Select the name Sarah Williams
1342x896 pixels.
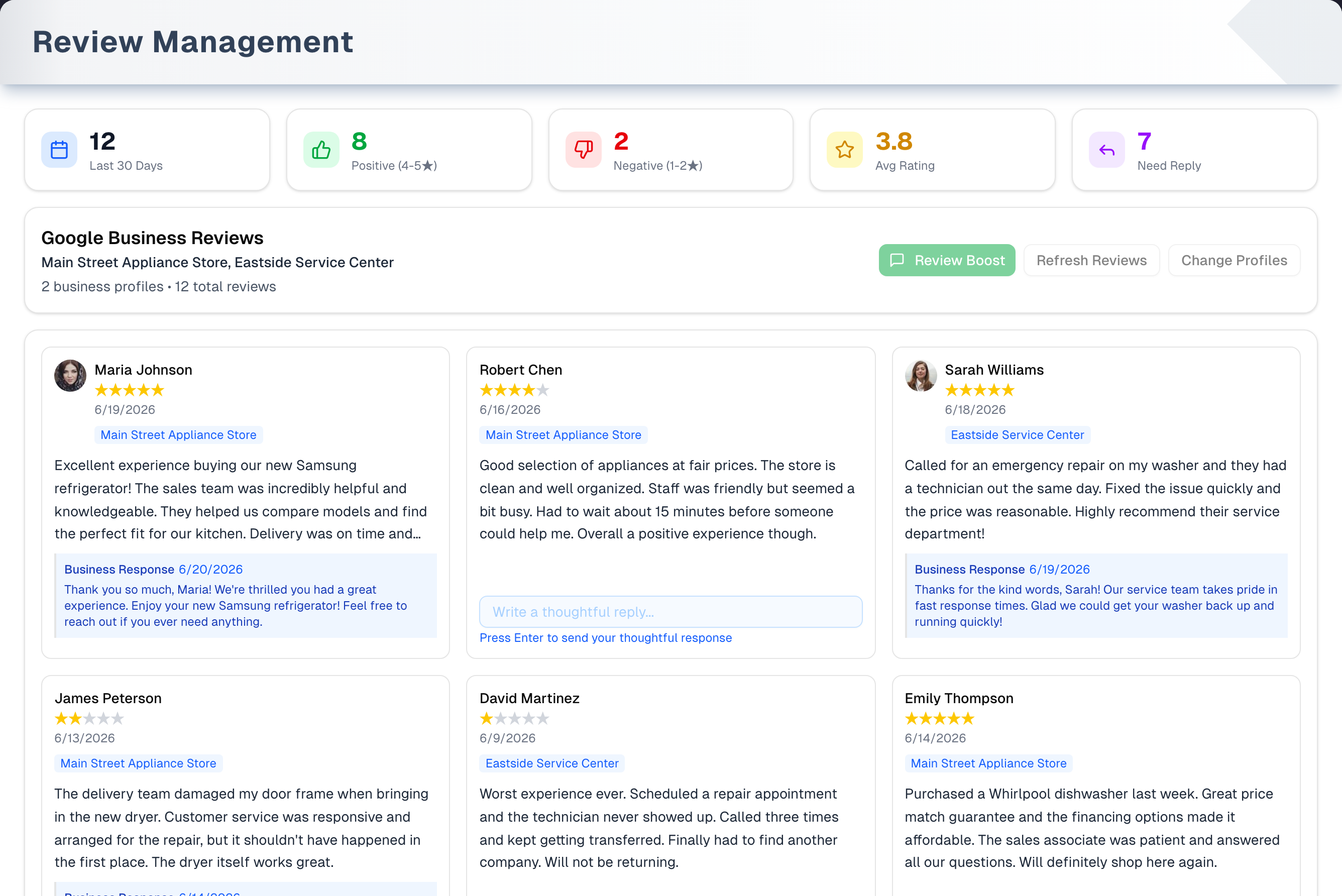[994, 370]
